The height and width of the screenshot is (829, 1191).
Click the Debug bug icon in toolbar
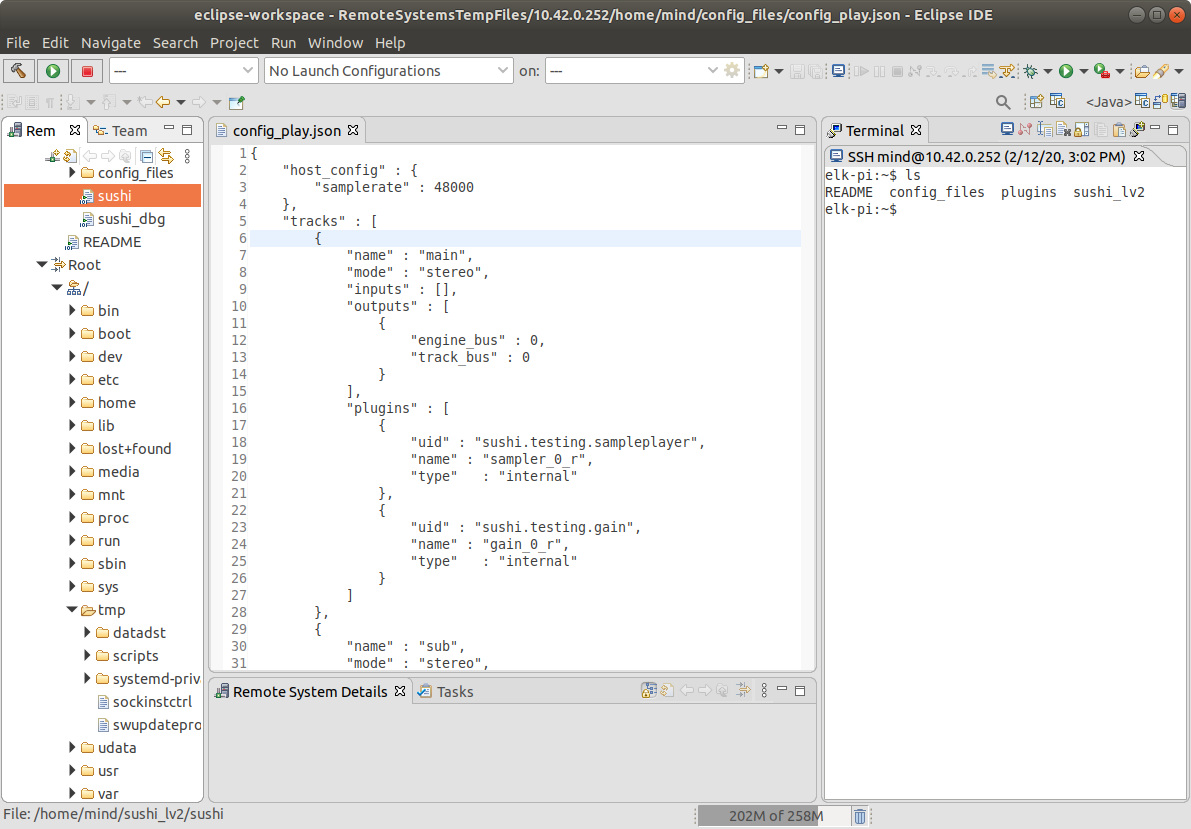point(1030,71)
